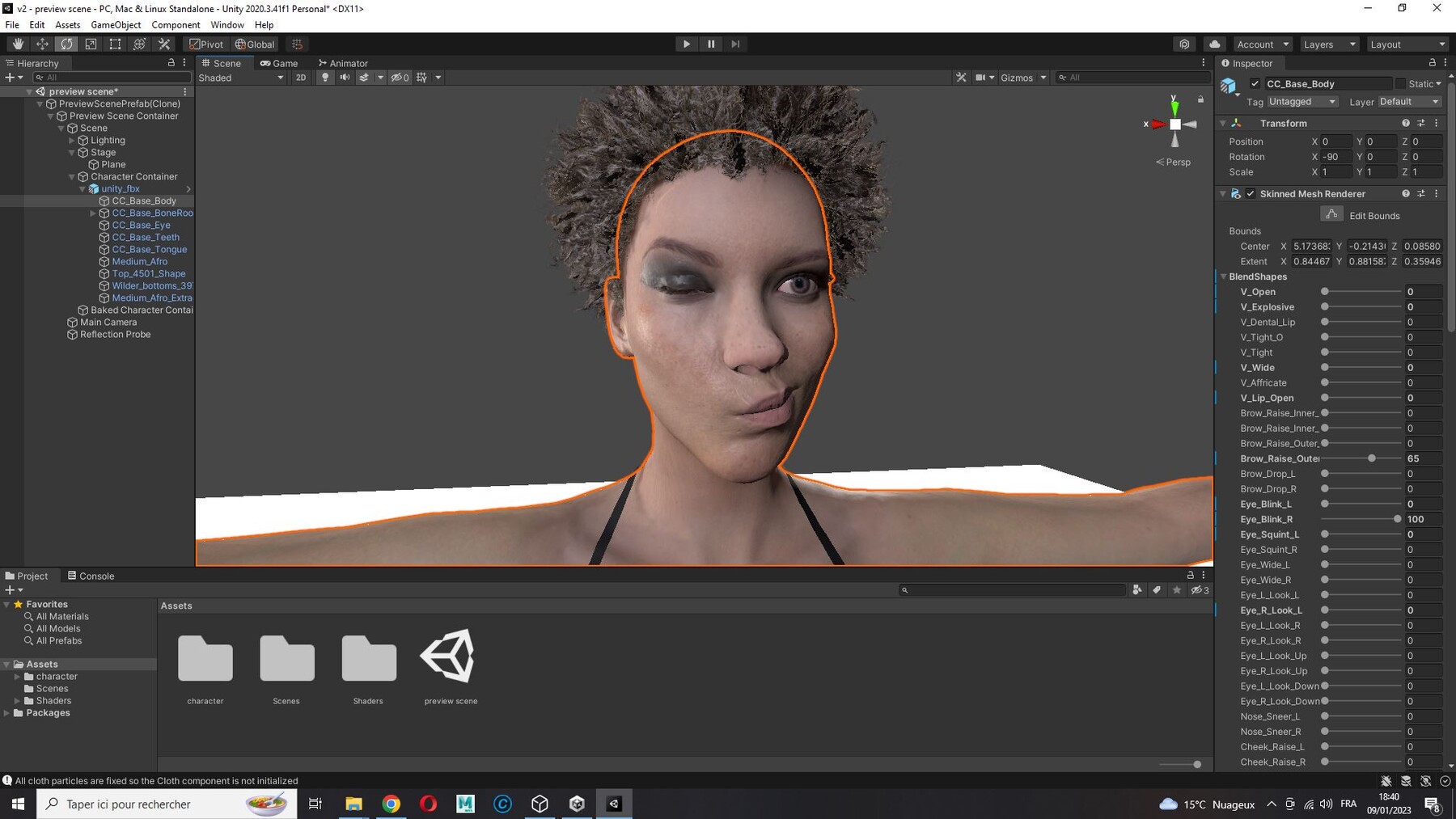Select CC_Base_Eye in hierarchy
This screenshot has height=819, width=1456.
click(141, 226)
